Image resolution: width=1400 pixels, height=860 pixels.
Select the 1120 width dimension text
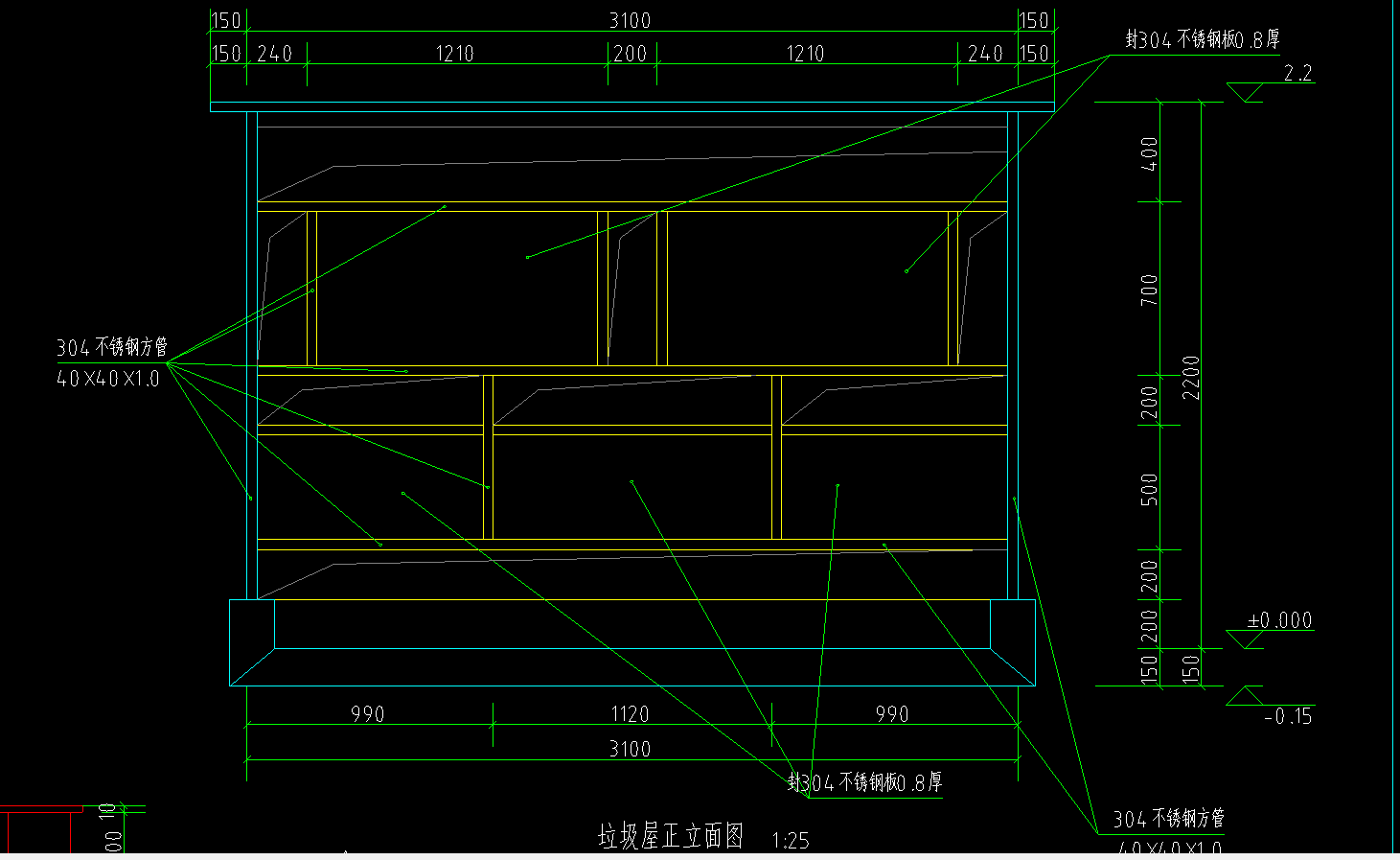(x=630, y=714)
